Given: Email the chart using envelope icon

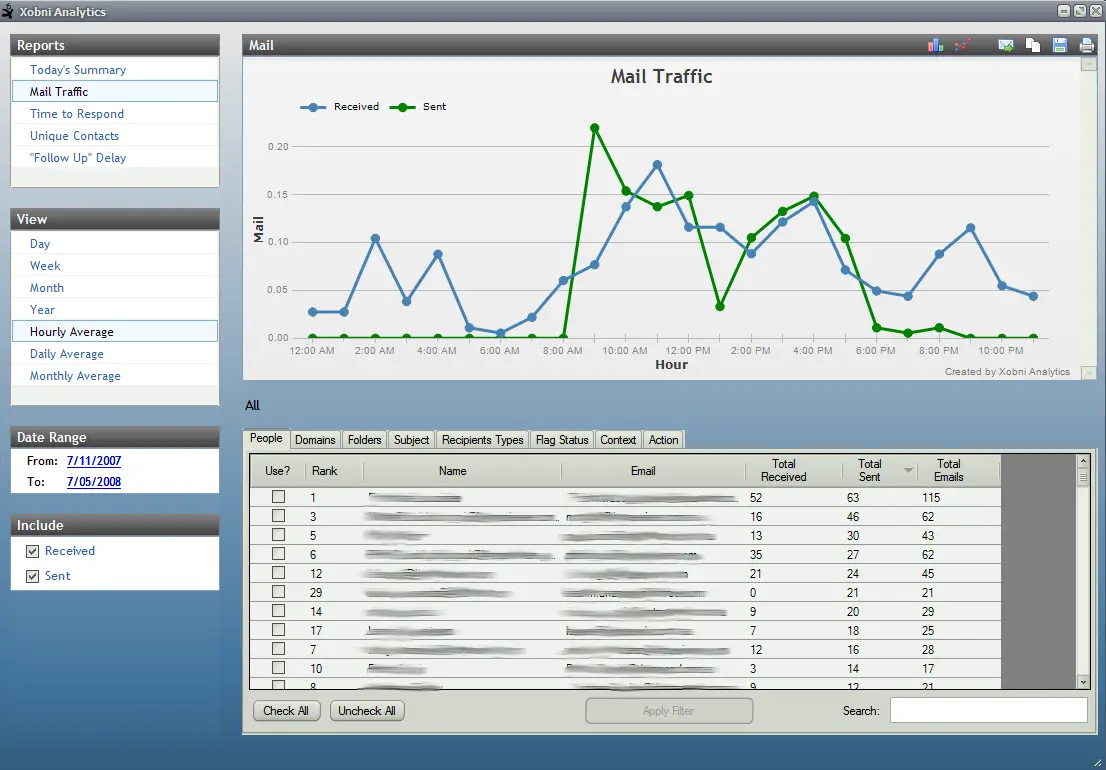Looking at the screenshot, I should pyautogui.click(x=1006, y=45).
